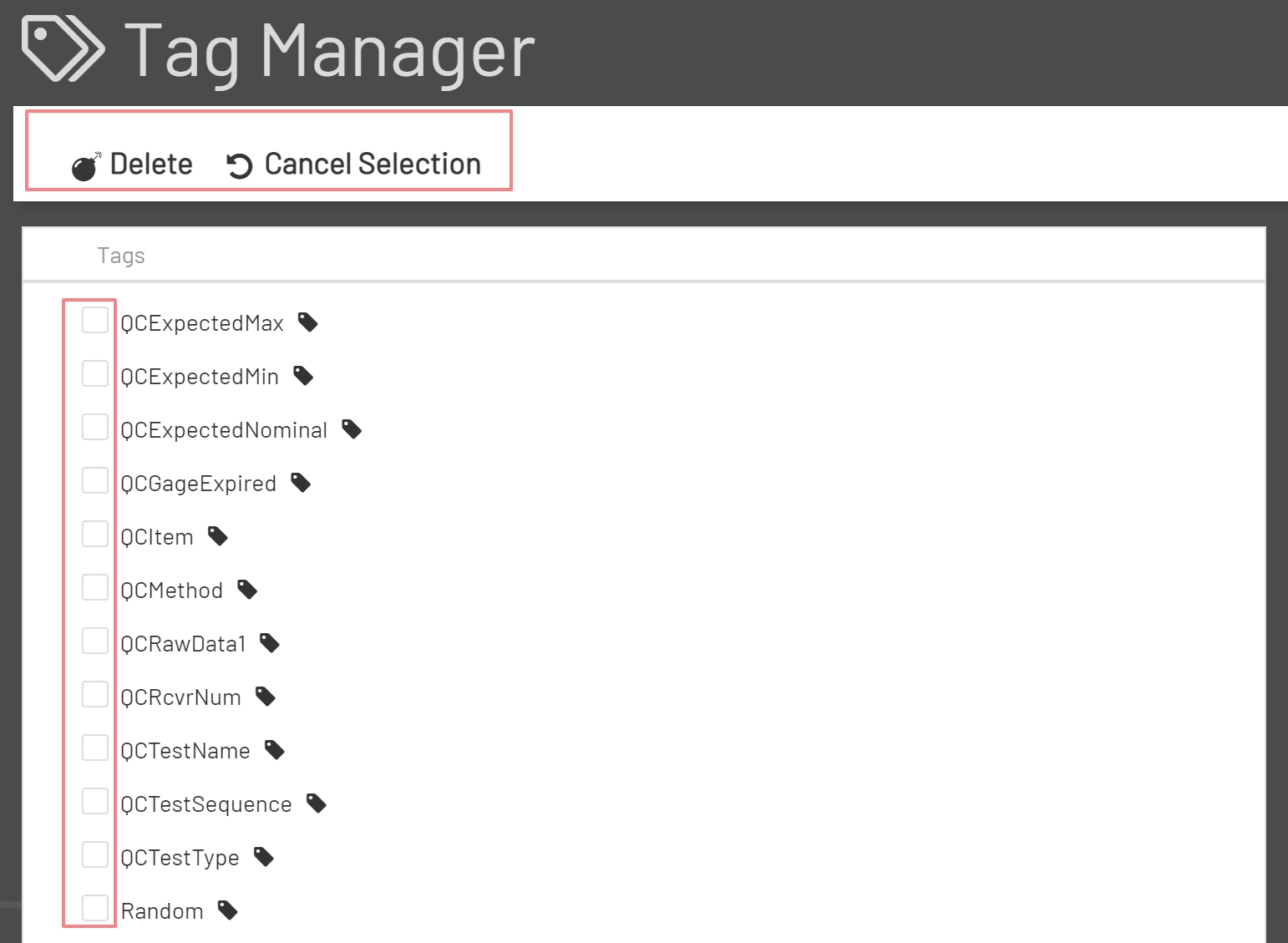The height and width of the screenshot is (943, 1288).
Task: Click the tag icon beside Random
Action: coord(227,910)
